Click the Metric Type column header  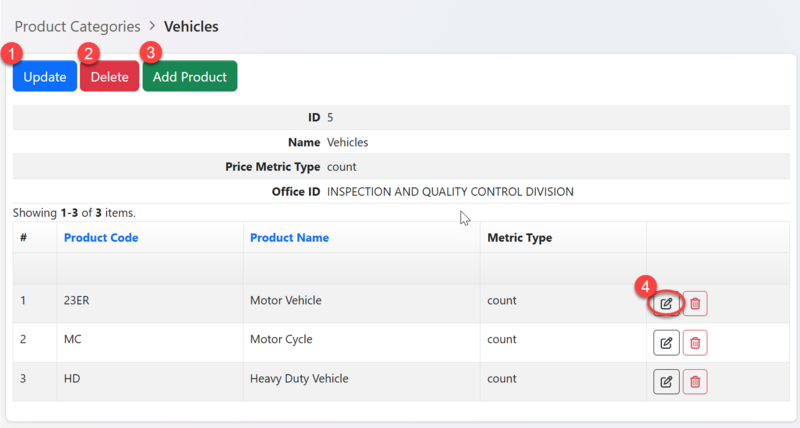point(519,237)
